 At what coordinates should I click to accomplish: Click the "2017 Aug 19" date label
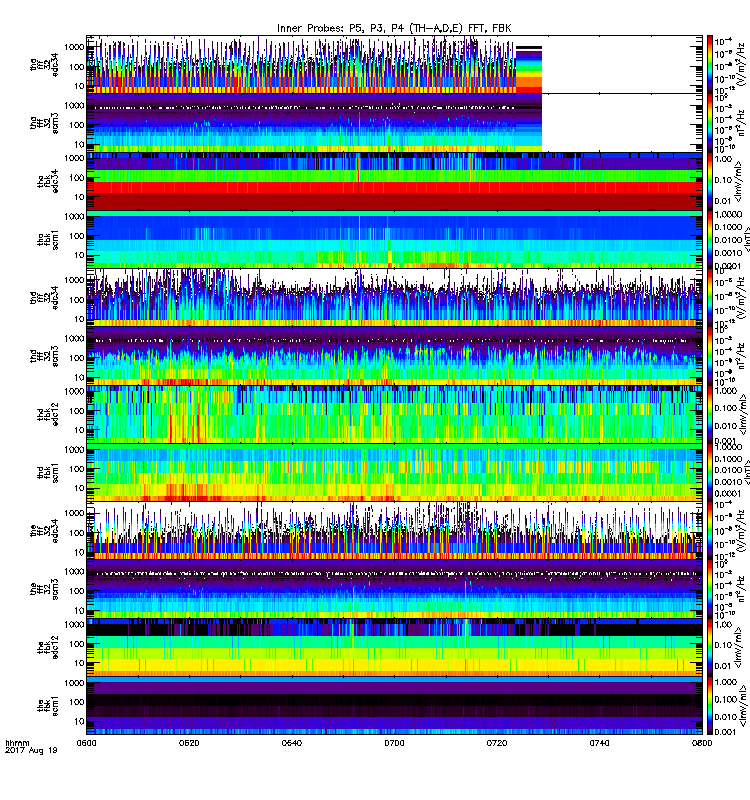point(31,751)
